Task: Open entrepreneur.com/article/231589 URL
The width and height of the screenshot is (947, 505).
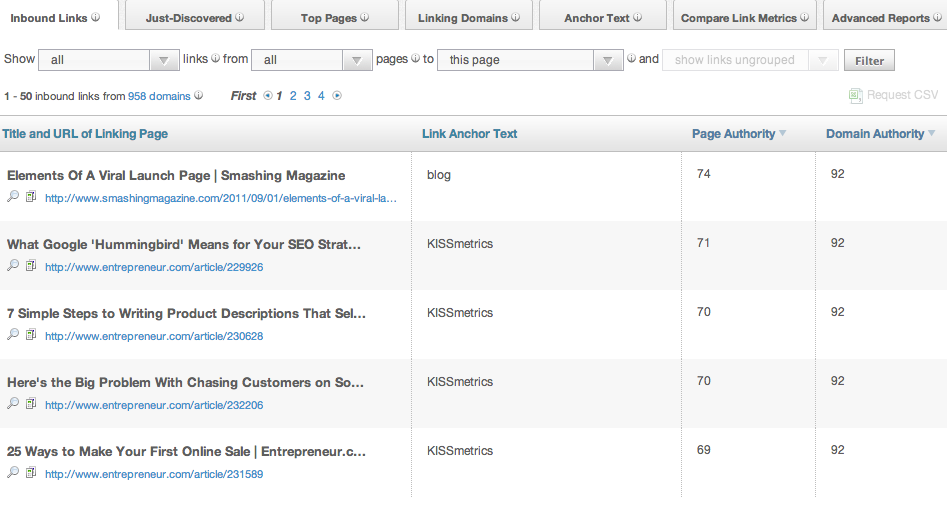Action: (x=154, y=474)
